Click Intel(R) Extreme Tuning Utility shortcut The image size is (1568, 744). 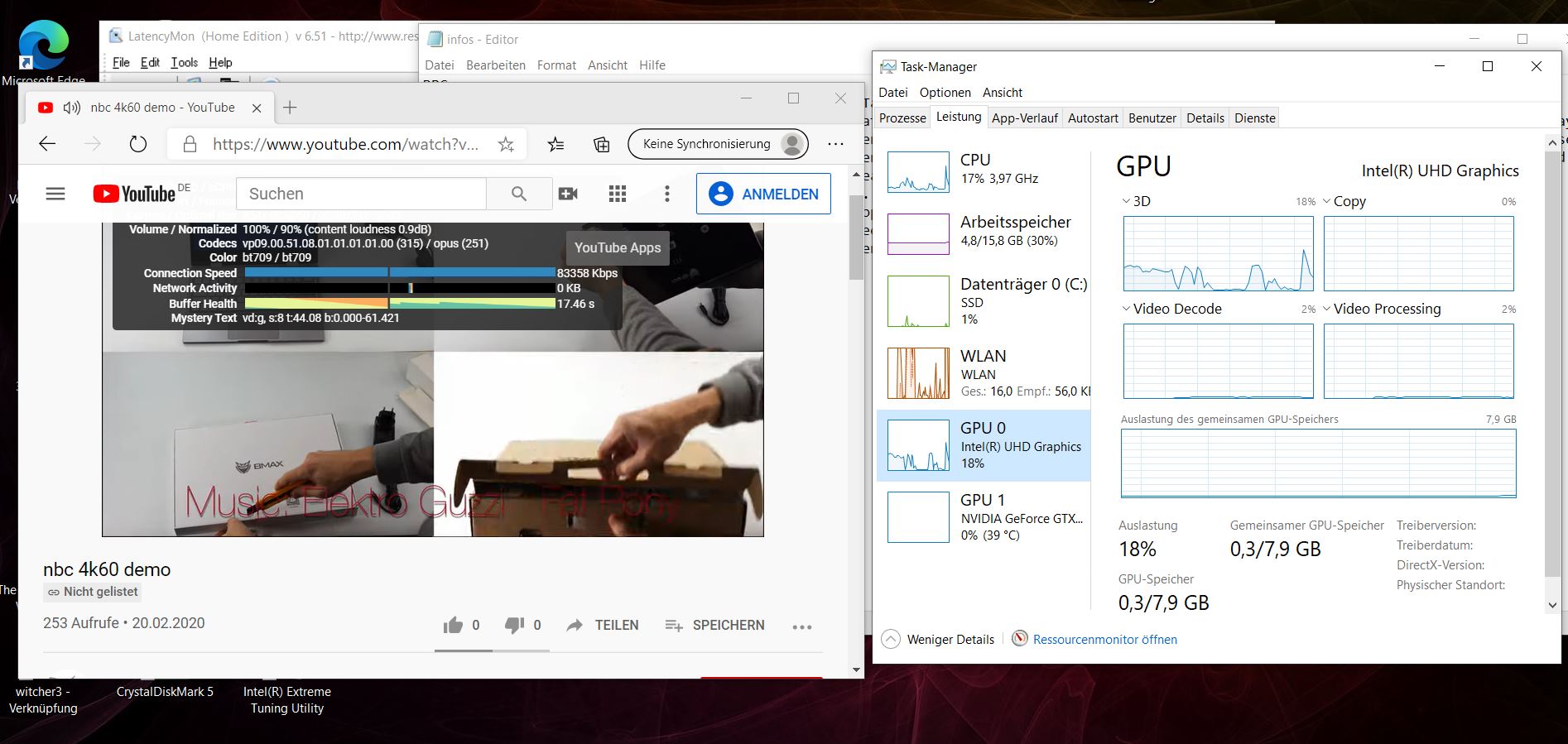click(x=287, y=700)
